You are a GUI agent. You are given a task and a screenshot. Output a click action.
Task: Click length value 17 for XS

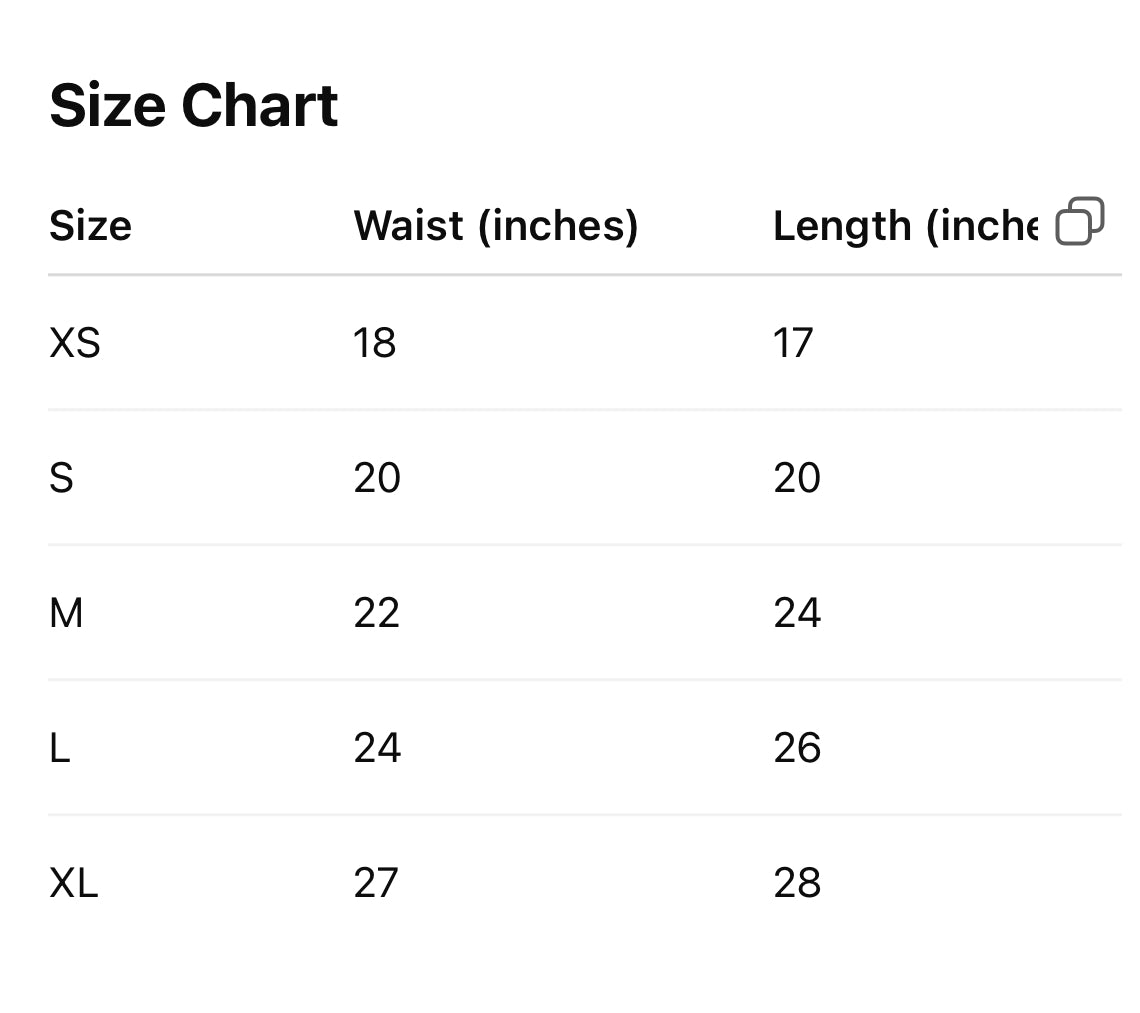pos(793,343)
